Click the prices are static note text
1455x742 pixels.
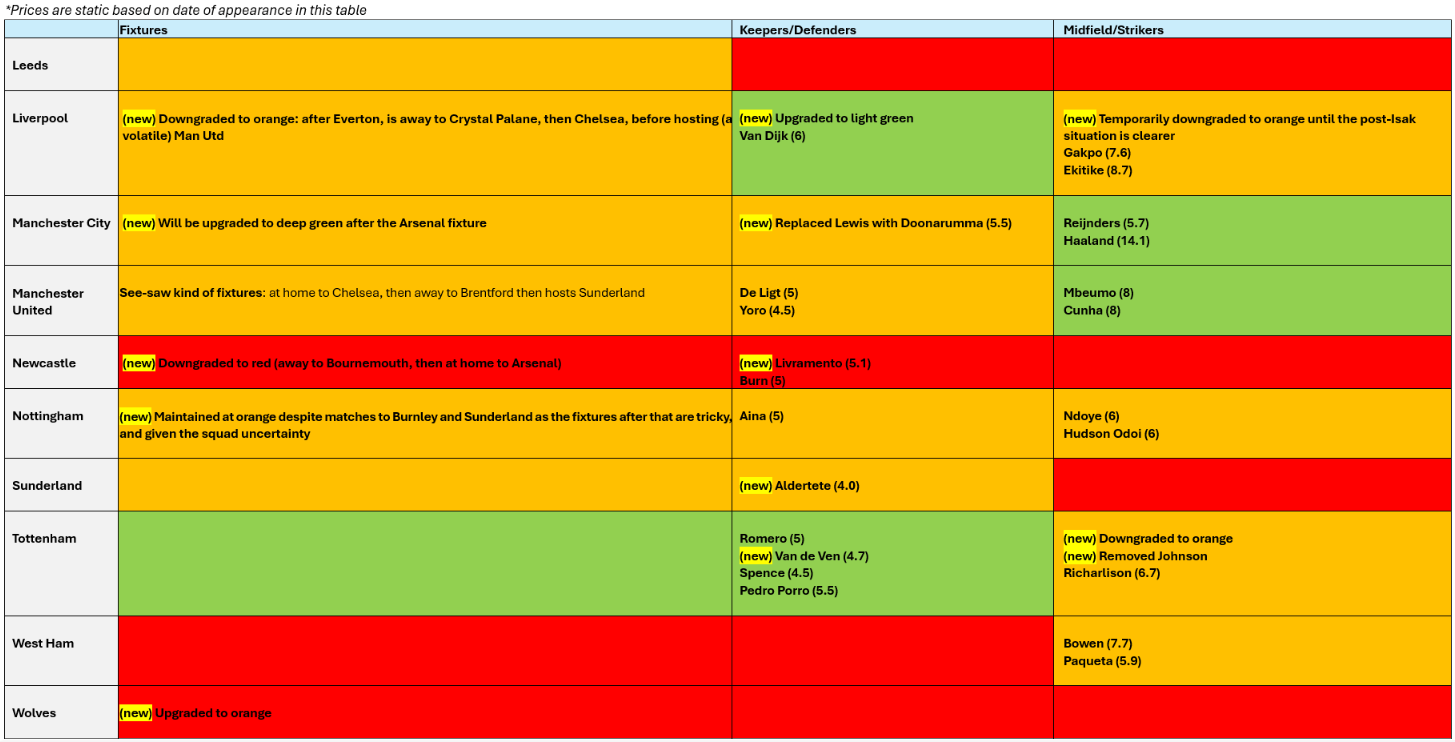pos(187,10)
